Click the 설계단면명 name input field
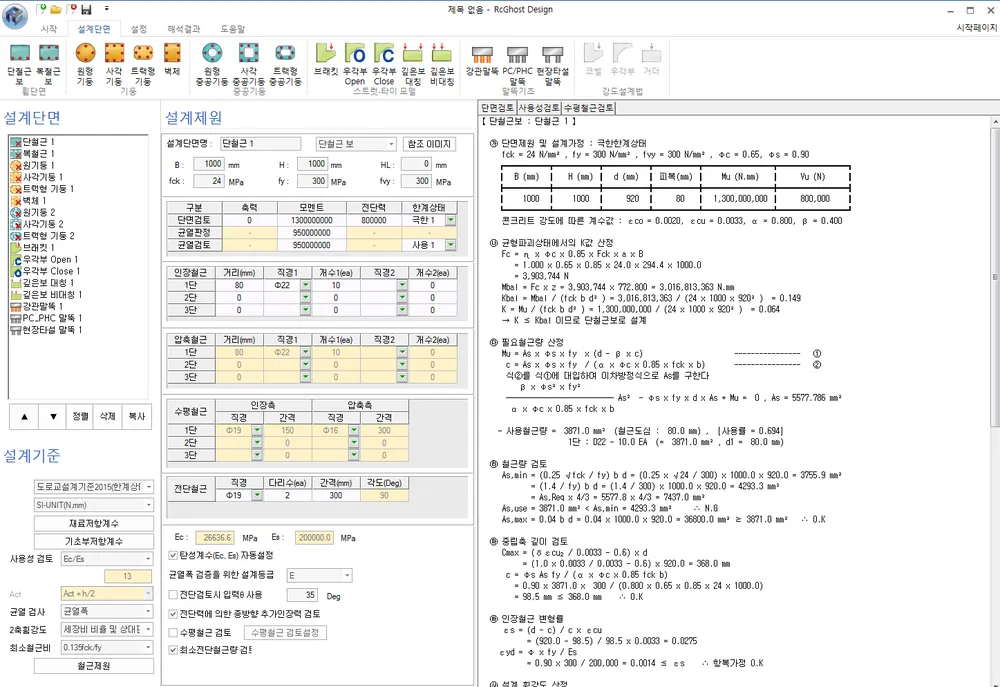 pos(260,144)
